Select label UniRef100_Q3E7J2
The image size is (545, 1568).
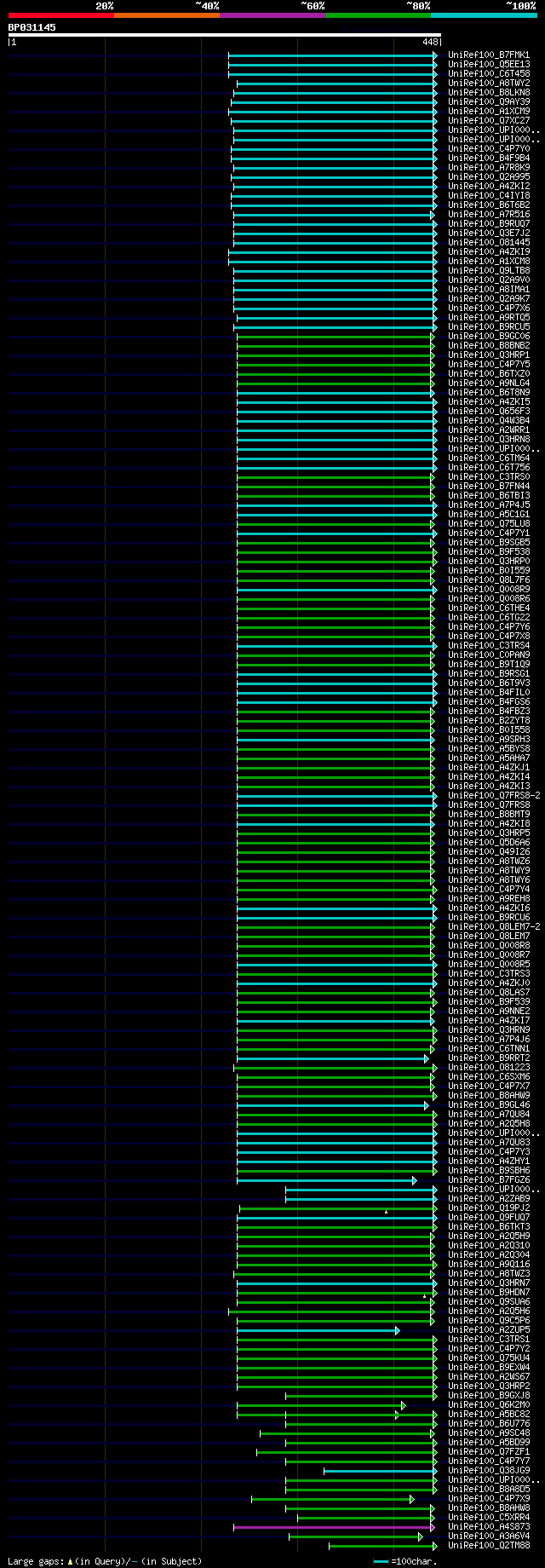[489, 233]
